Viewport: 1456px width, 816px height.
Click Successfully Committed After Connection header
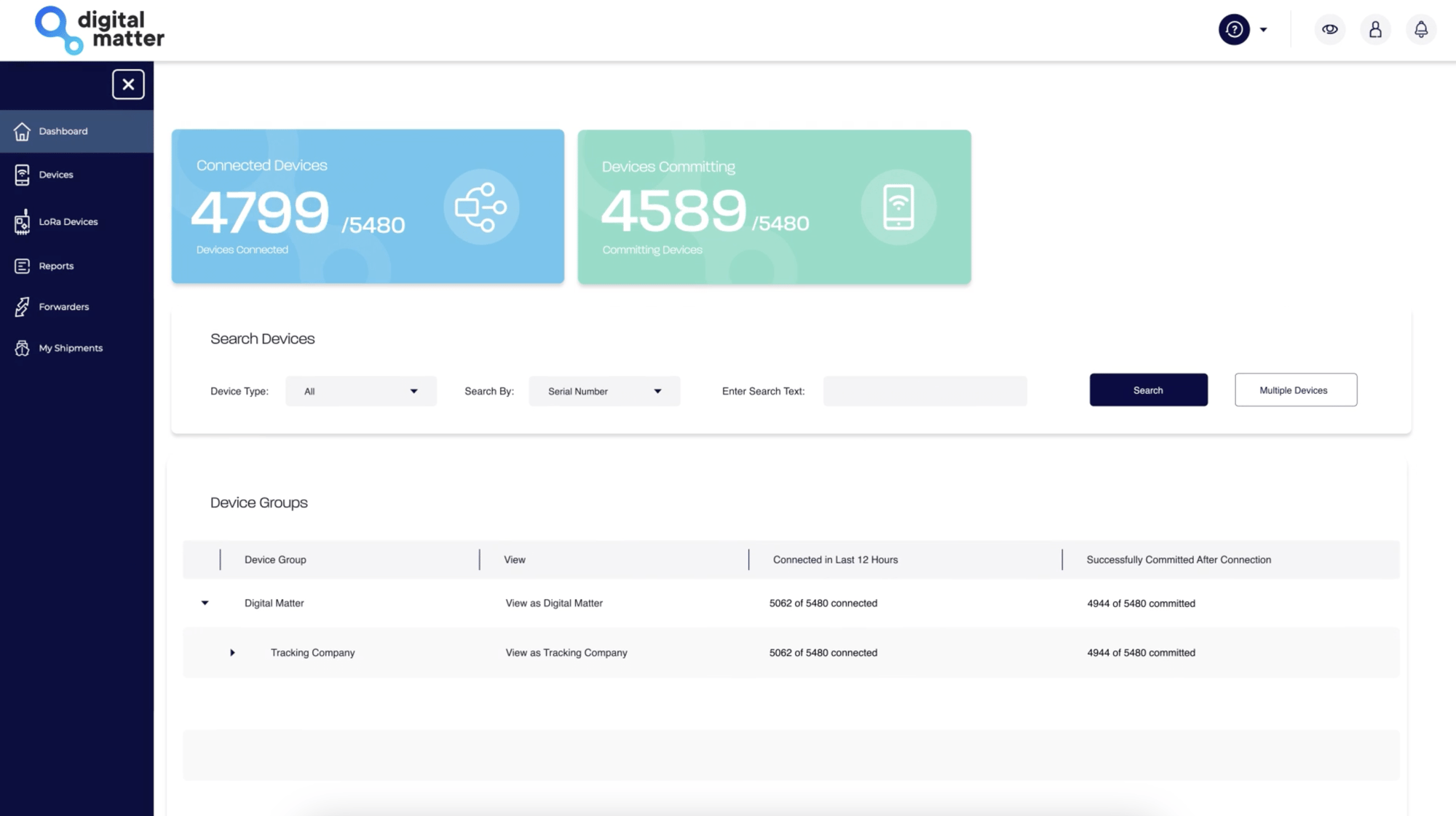tap(1179, 560)
